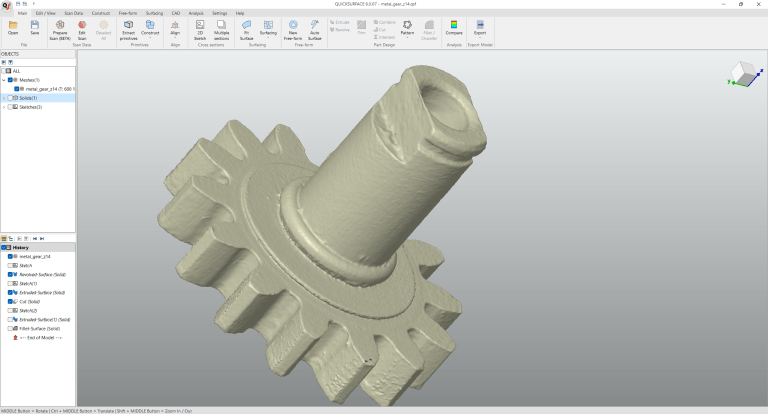Open the Edit Scan tool
The height and width of the screenshot is (414, 768).
point(82,30)
